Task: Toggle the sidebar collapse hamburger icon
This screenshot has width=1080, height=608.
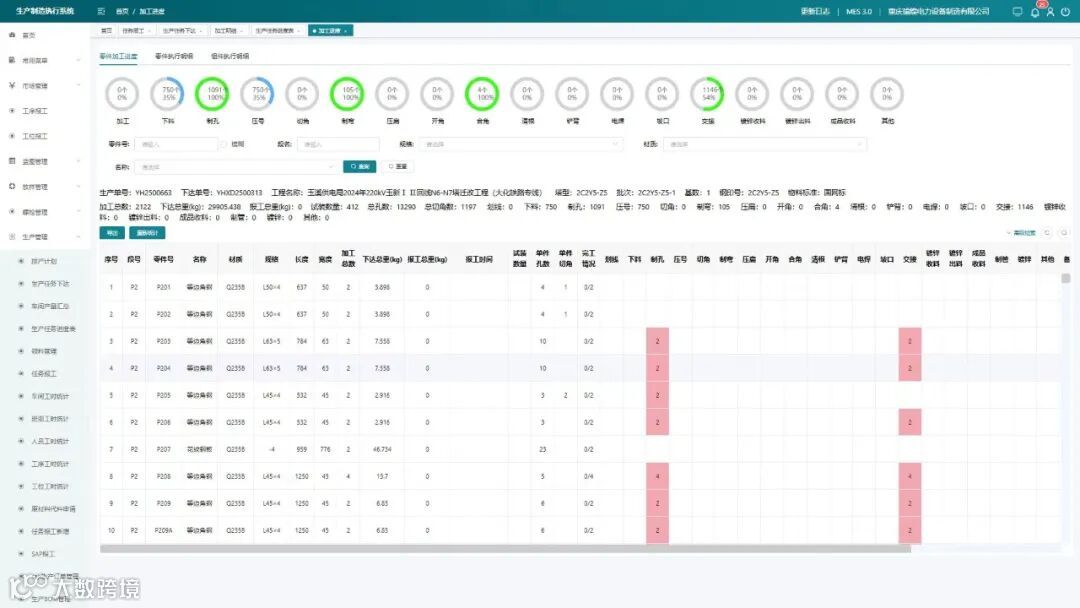Action: point(101,11)
